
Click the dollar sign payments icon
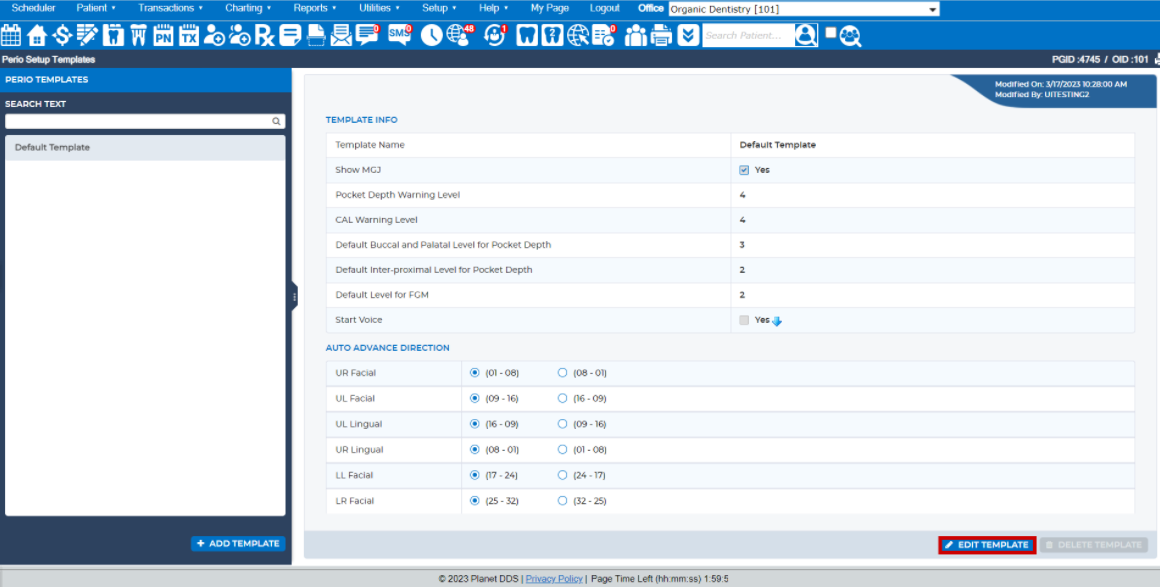(61, 35)
